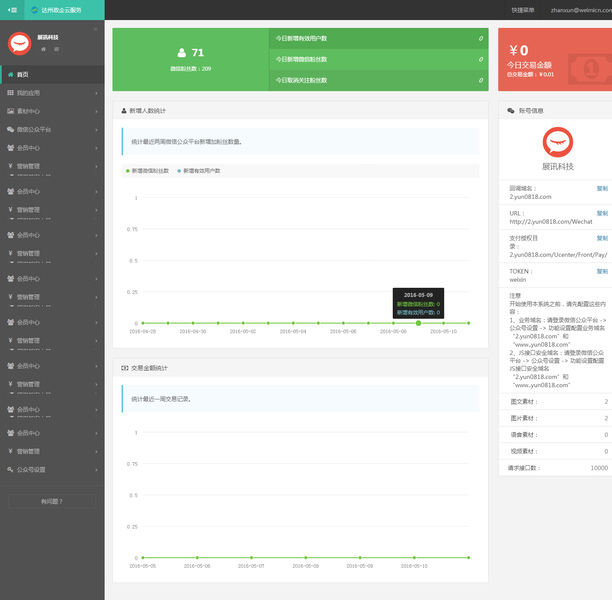Click user icon in 新增人数统计 header
Viewport: 612px width, 600px height.
[x=124, y=111]
